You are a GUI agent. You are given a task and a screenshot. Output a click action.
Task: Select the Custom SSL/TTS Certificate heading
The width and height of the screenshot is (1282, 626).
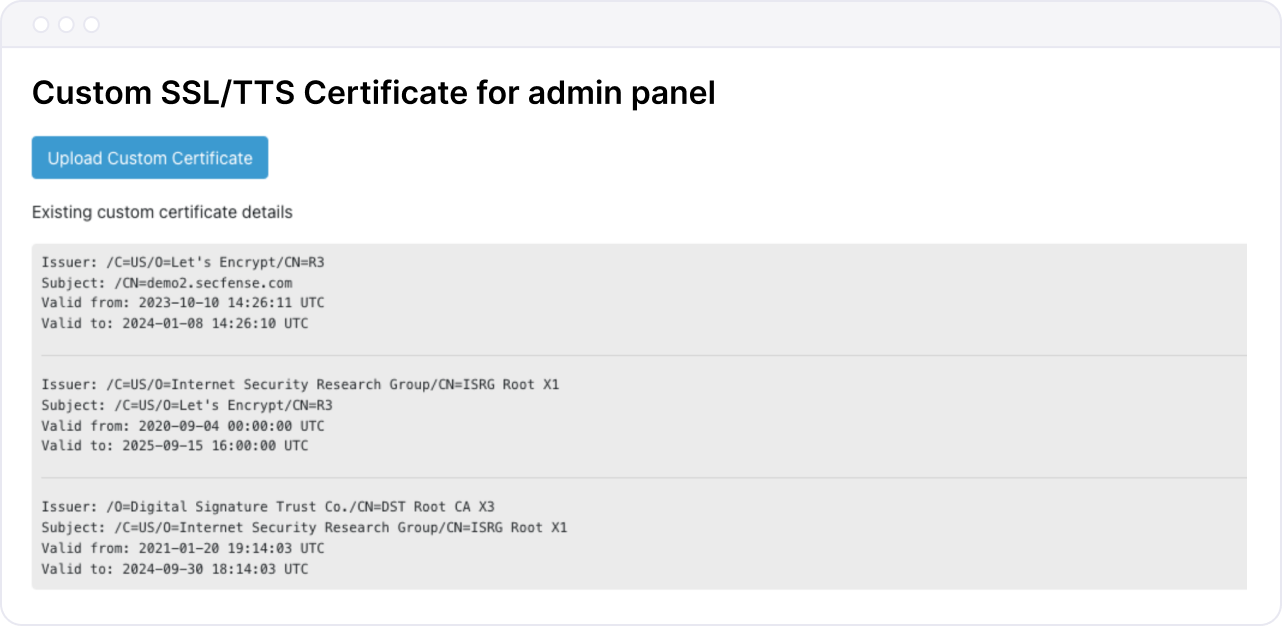pyautogui.click(x=374, y=92)
